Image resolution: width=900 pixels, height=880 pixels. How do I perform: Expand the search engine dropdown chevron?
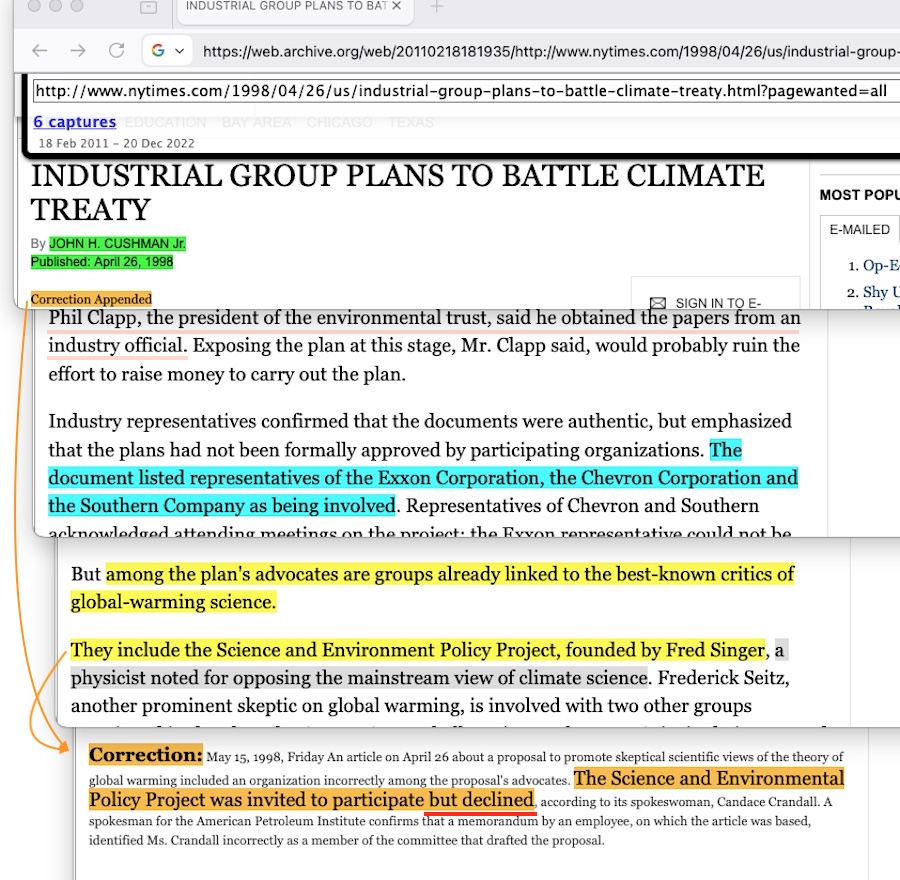(x=180, y=51)
